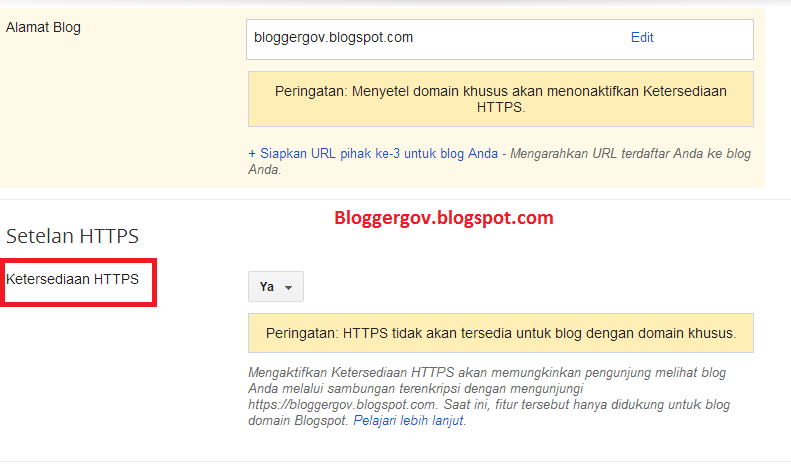Open Siapkan URL pihak ke-3 link
Image resolution: width=791 pixels, height=468 pixels.
[x=373, y=153]
